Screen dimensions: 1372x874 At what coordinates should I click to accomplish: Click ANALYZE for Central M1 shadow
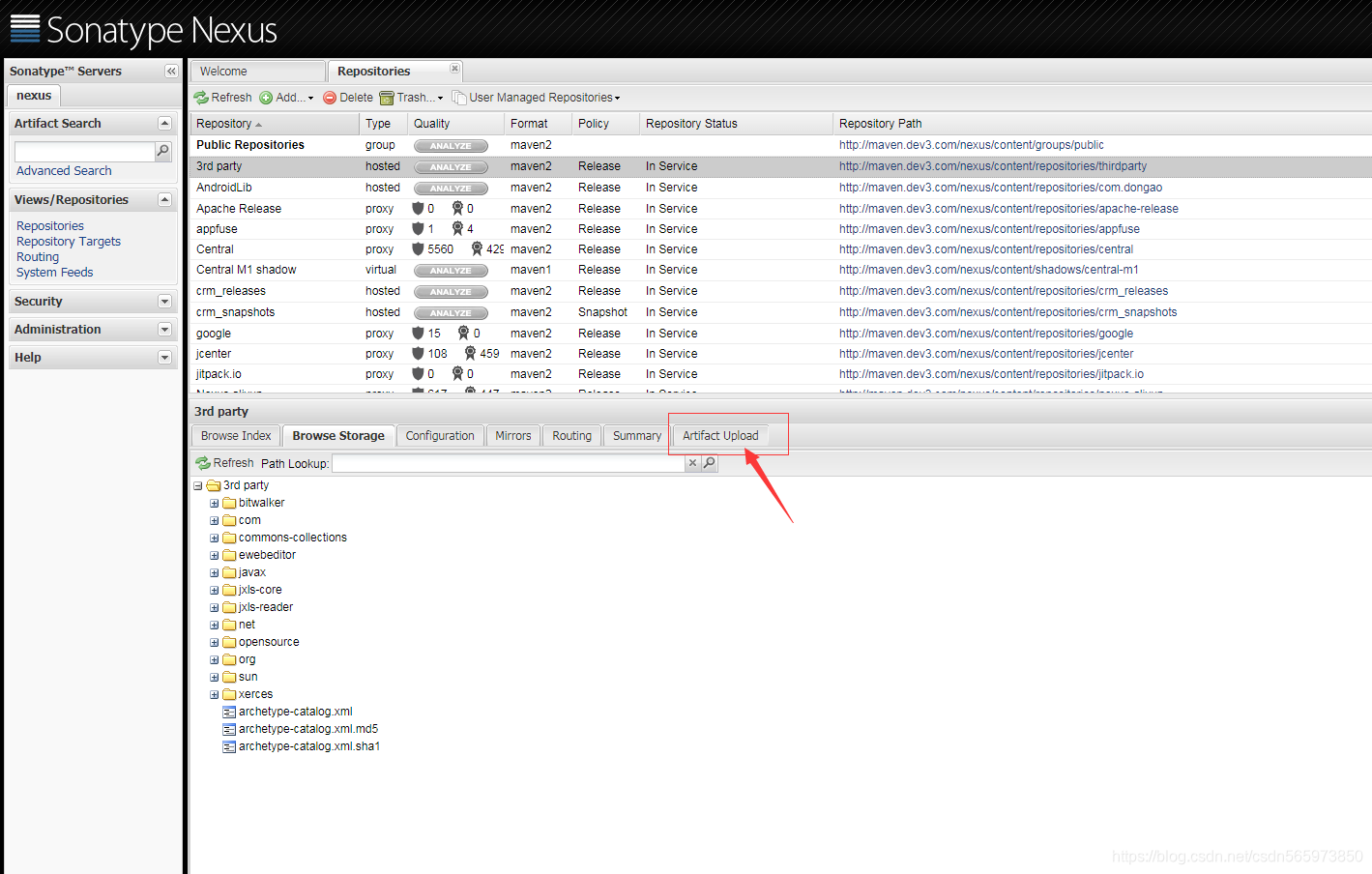click(451, 271)
